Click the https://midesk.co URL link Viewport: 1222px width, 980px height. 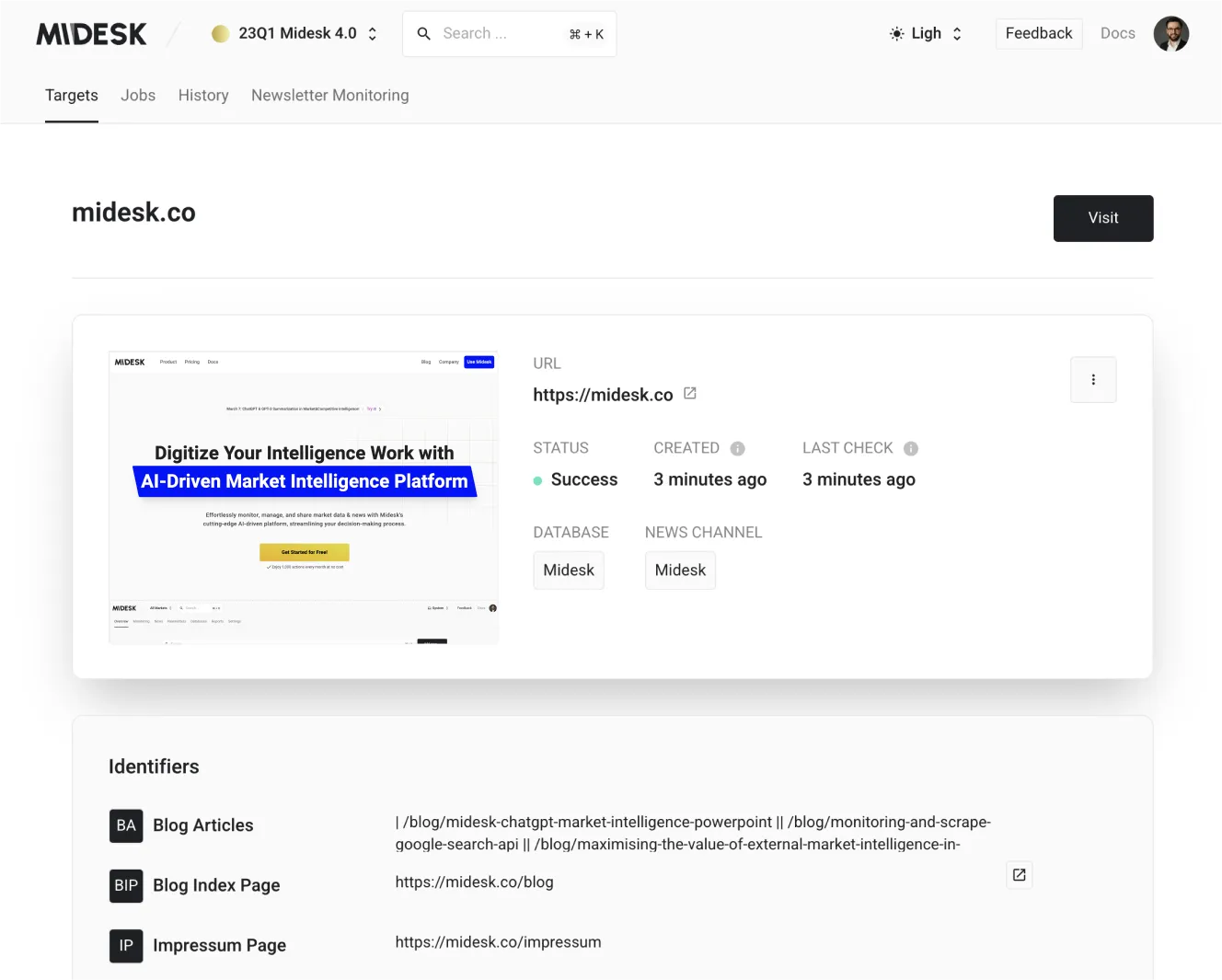(x=603, y=395)
